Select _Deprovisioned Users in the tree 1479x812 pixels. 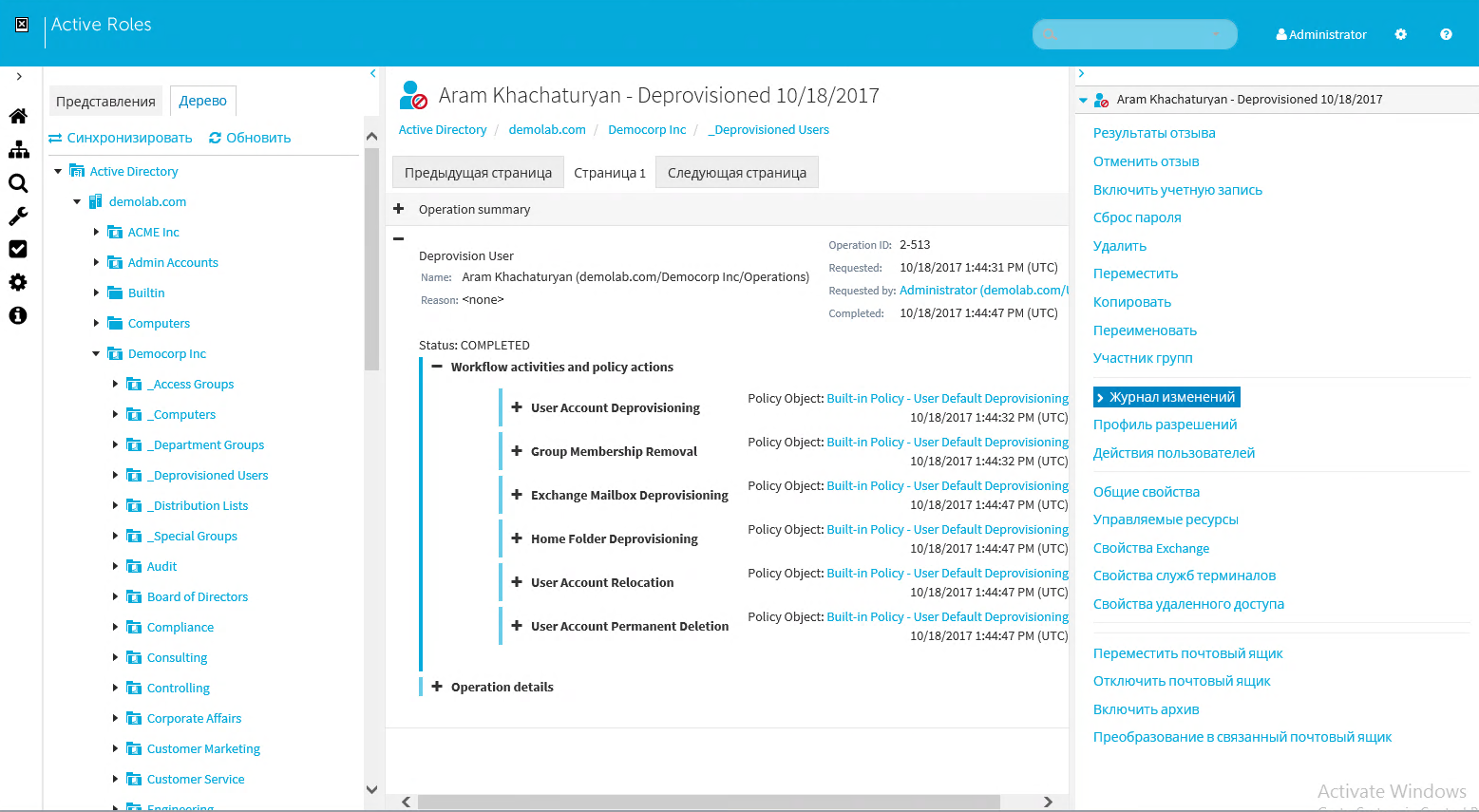coord(207,475)
